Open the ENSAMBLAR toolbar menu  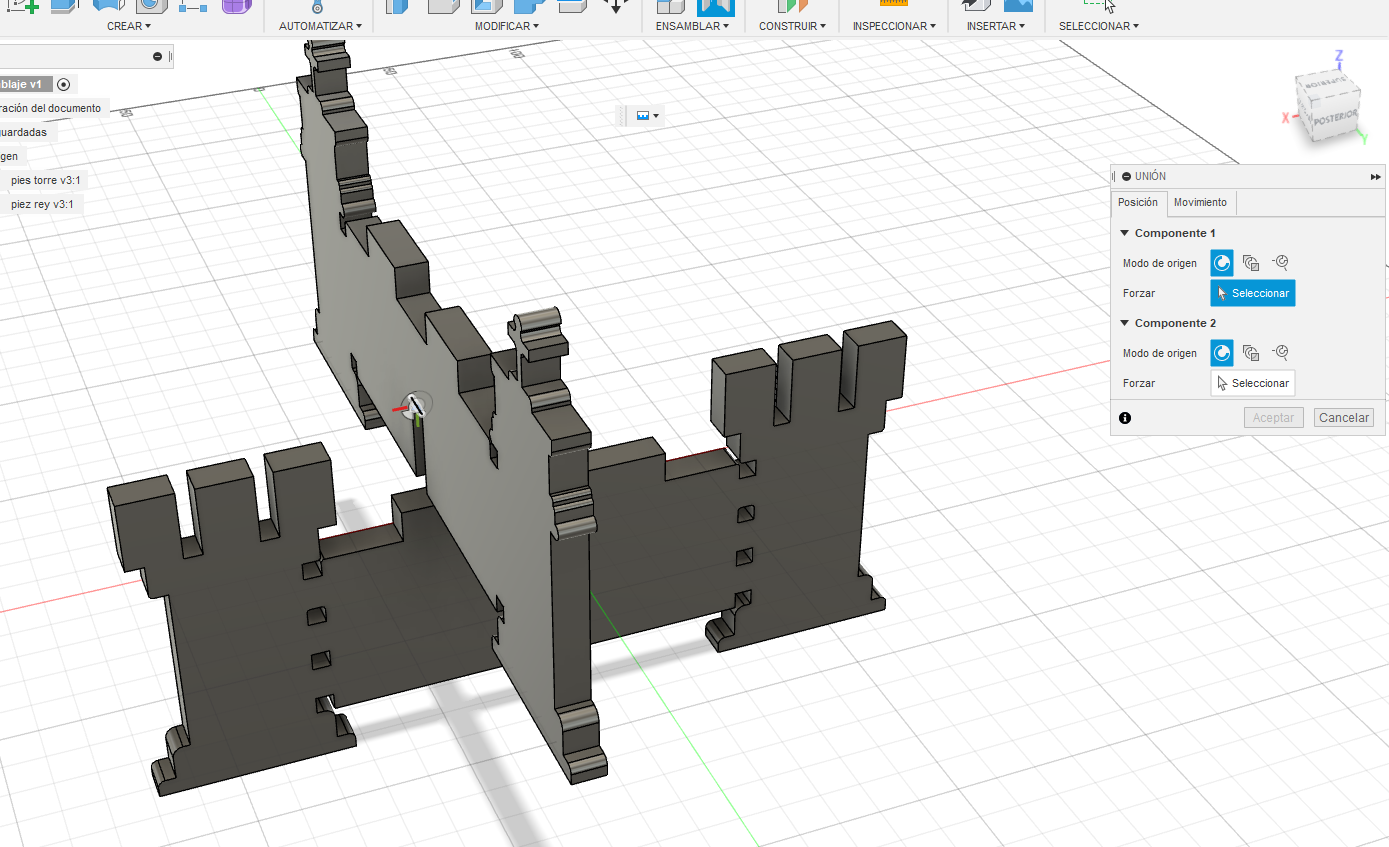pyautogui.click(x=692, y=26)
